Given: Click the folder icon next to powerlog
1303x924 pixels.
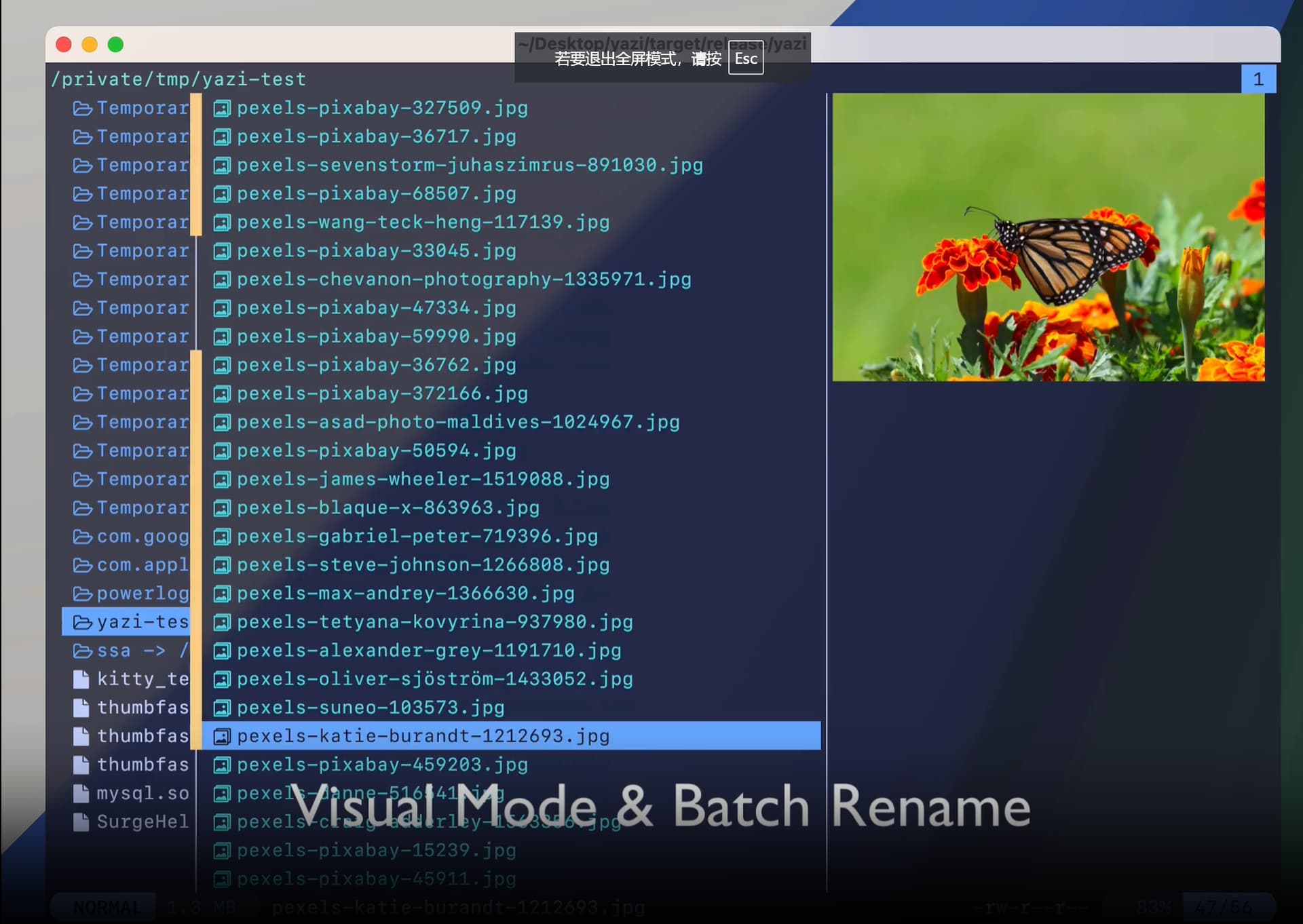Looking at the screenshot, I should (82, 594).
